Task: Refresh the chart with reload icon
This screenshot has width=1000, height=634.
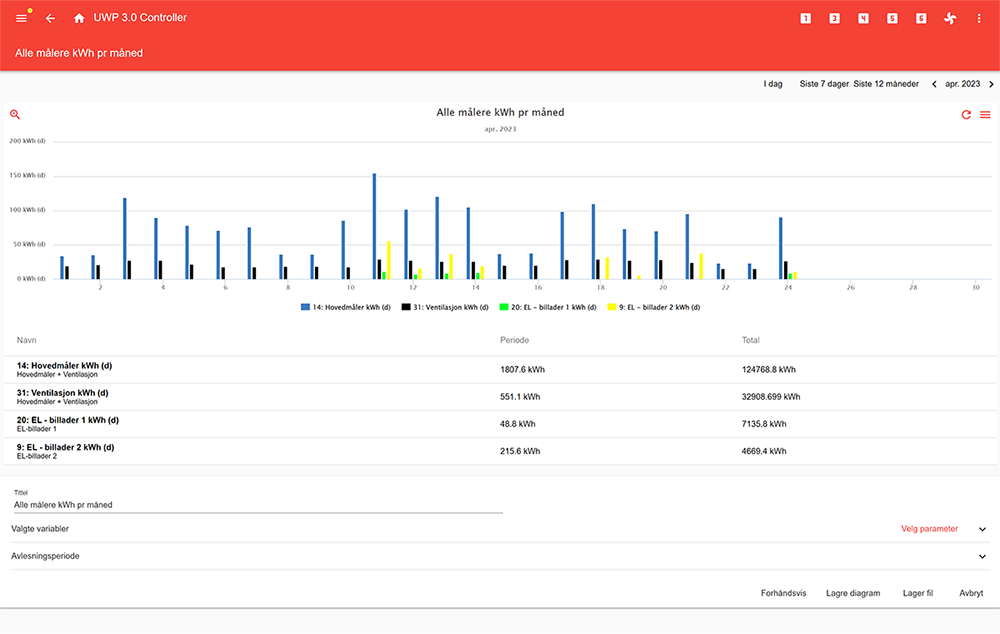Action: (x=966, y=115)
